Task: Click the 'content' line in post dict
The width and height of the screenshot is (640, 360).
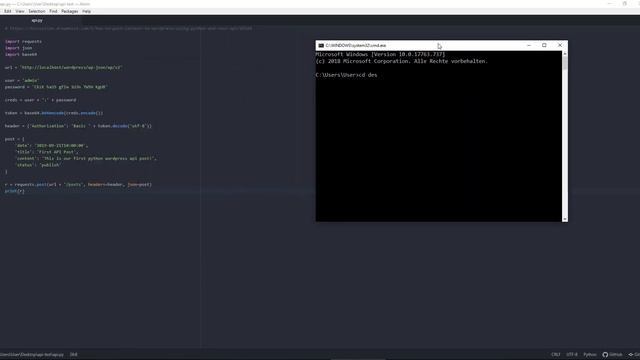Action: click(86, 158)
